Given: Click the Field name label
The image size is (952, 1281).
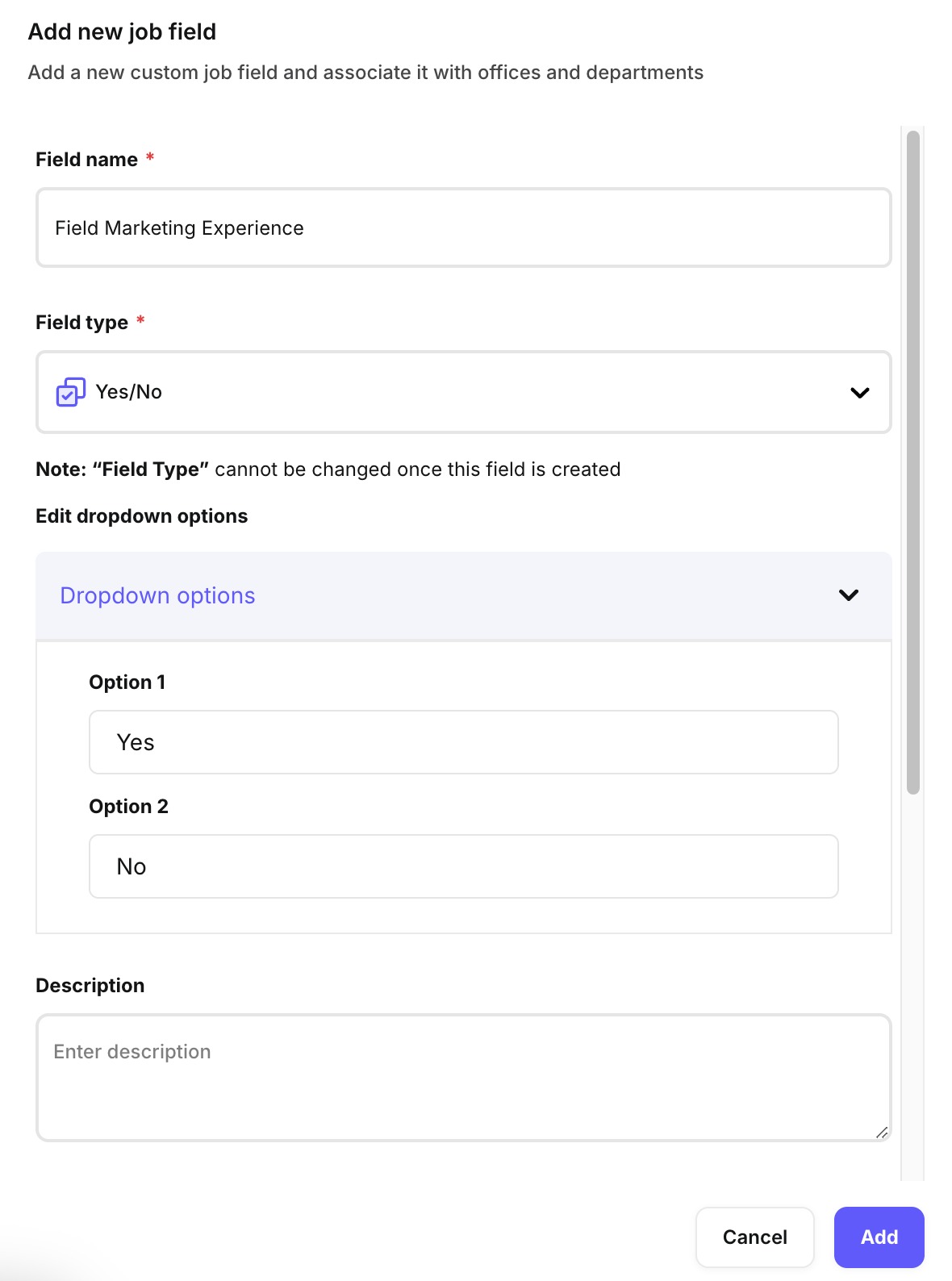Looking at the screenshot, I should [x=86, y=160].
